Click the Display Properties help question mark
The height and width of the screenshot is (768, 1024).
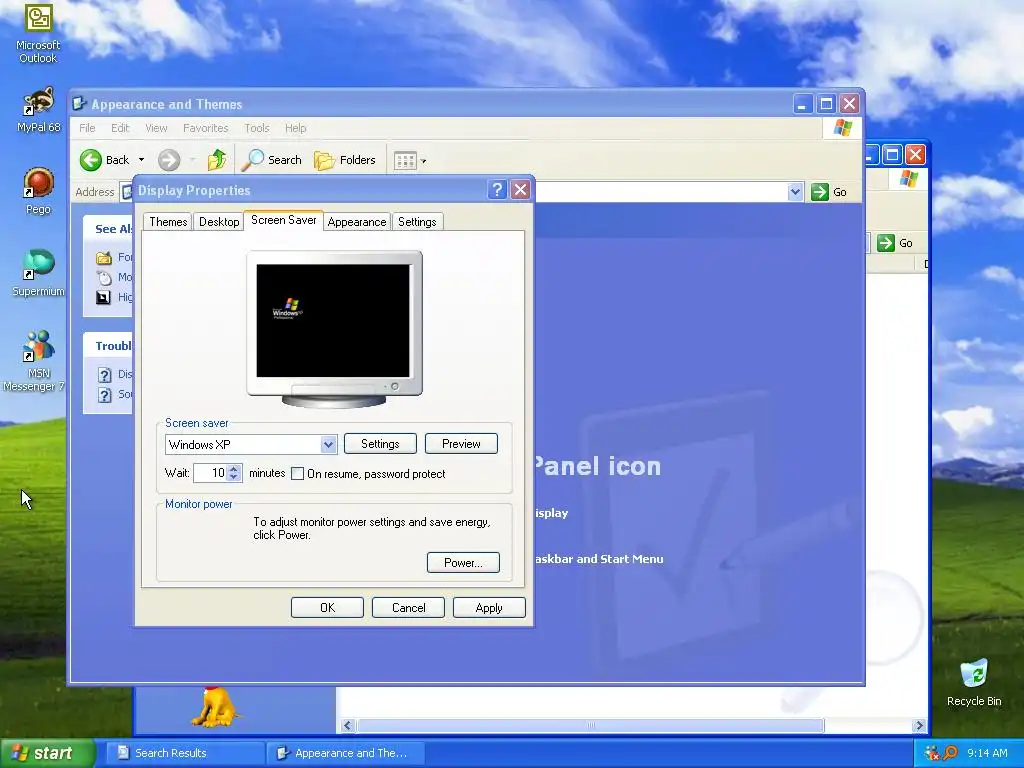(497, 190)
